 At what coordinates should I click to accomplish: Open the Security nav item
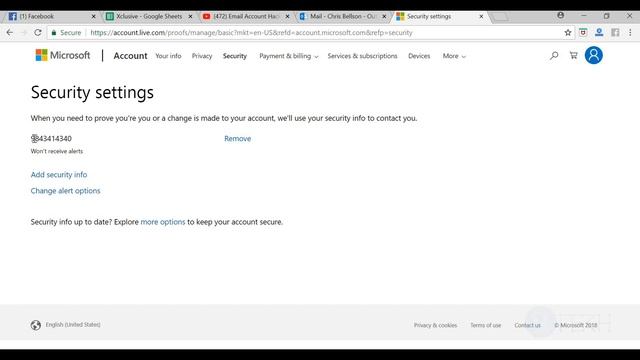point(235,56)
